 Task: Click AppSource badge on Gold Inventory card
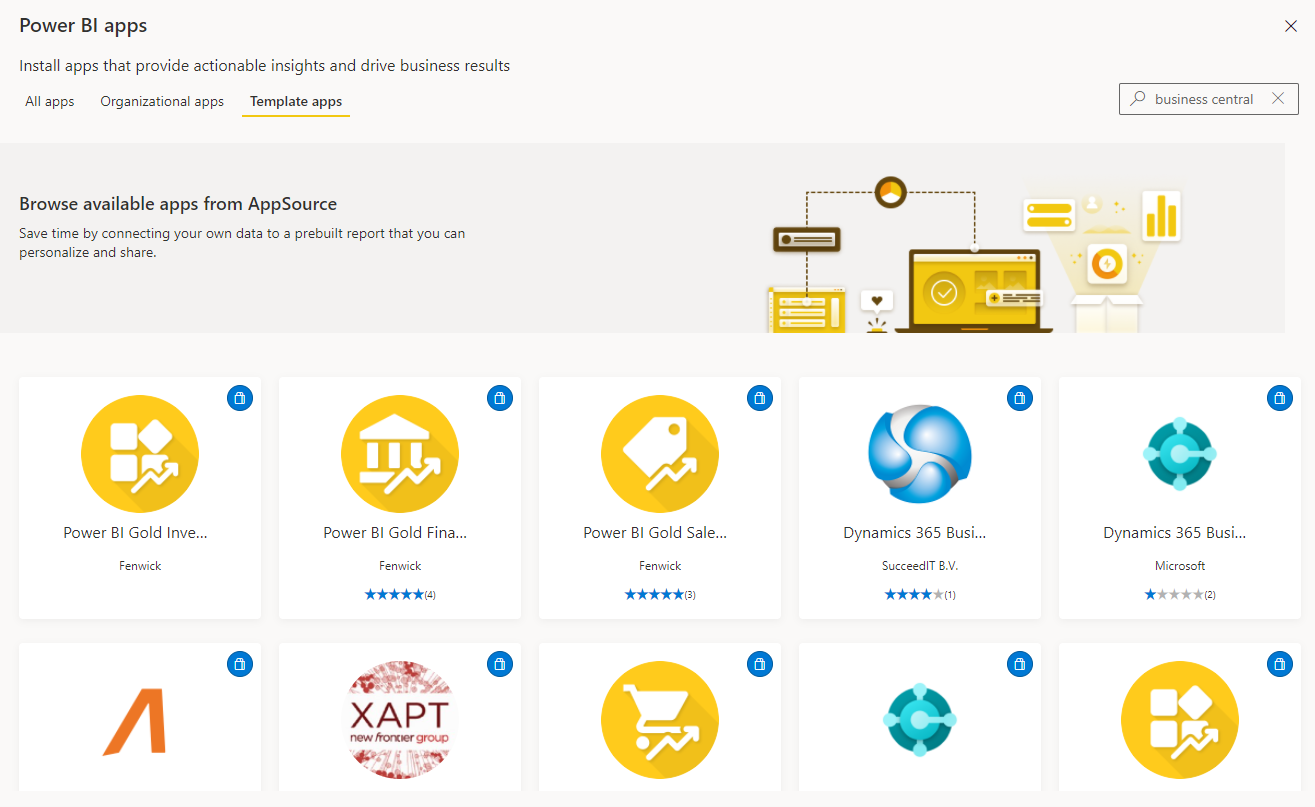(240, 398)
